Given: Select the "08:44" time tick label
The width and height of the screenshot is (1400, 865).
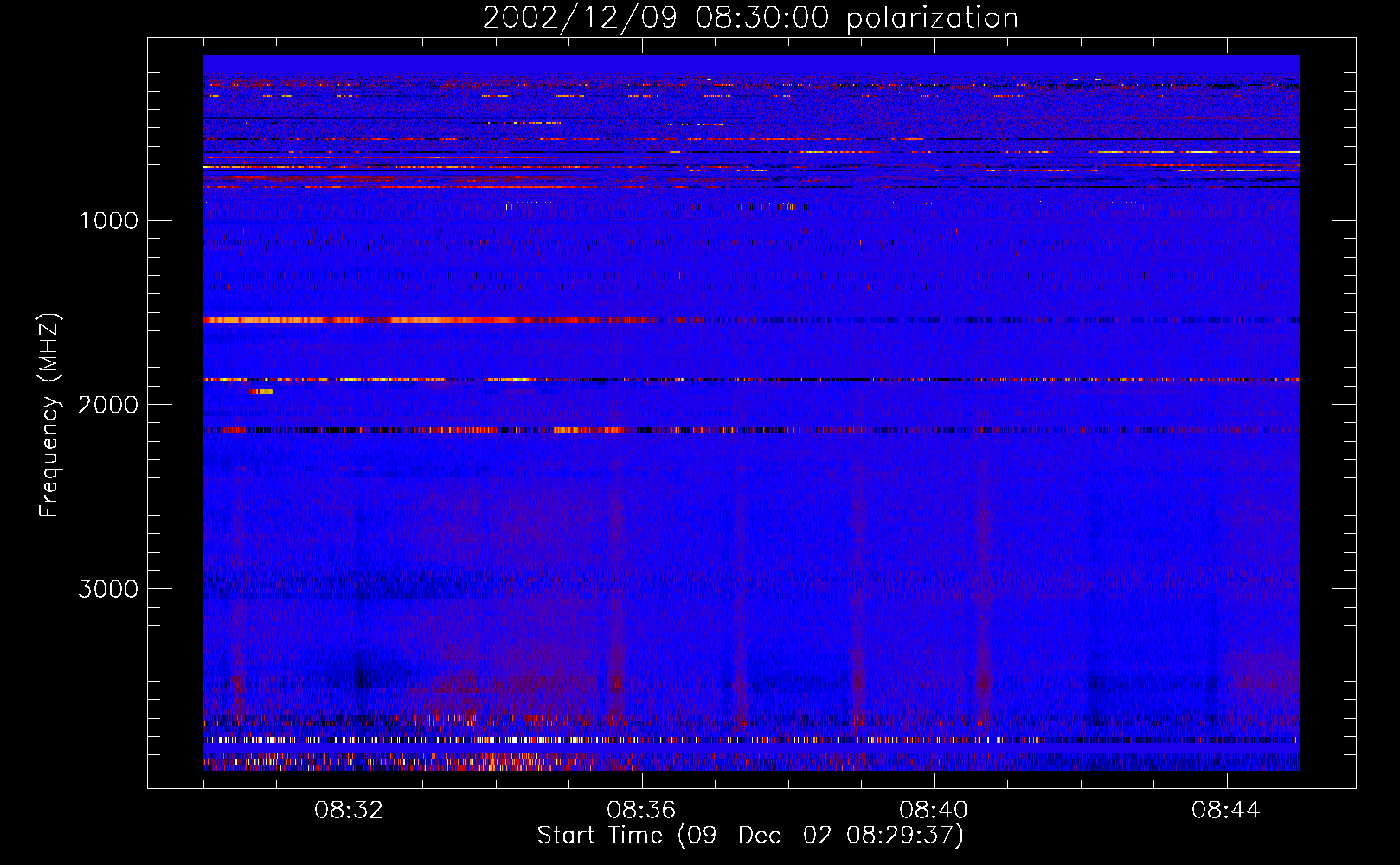Looking at the screenshot, I should coord(1227,811).
